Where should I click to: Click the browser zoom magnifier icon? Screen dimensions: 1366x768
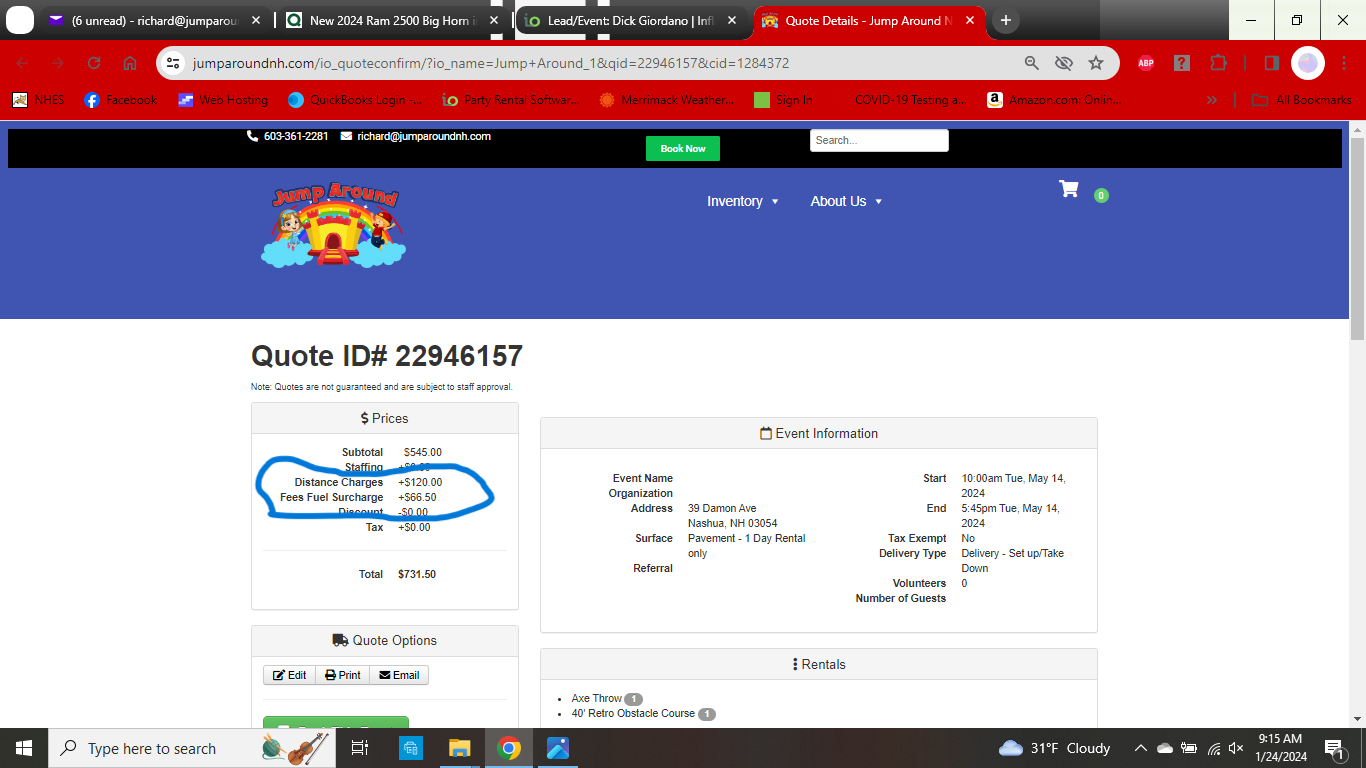coord(1032,63)
